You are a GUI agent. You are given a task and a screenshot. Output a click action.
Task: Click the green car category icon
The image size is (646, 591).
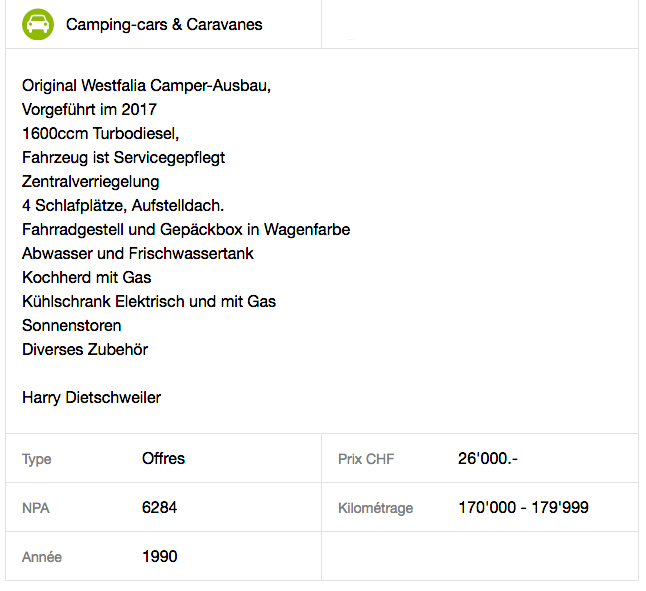(x=38, y=24)
